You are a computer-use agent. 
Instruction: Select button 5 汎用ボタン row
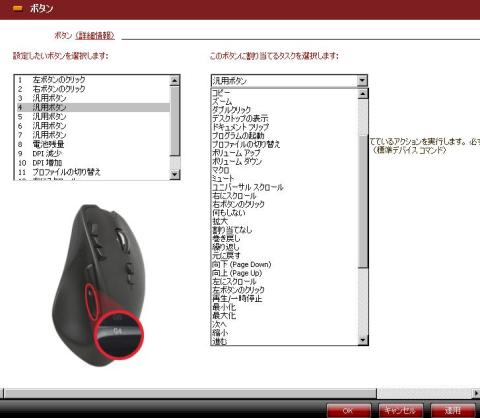pyautogui.click(x=93, y=117)
